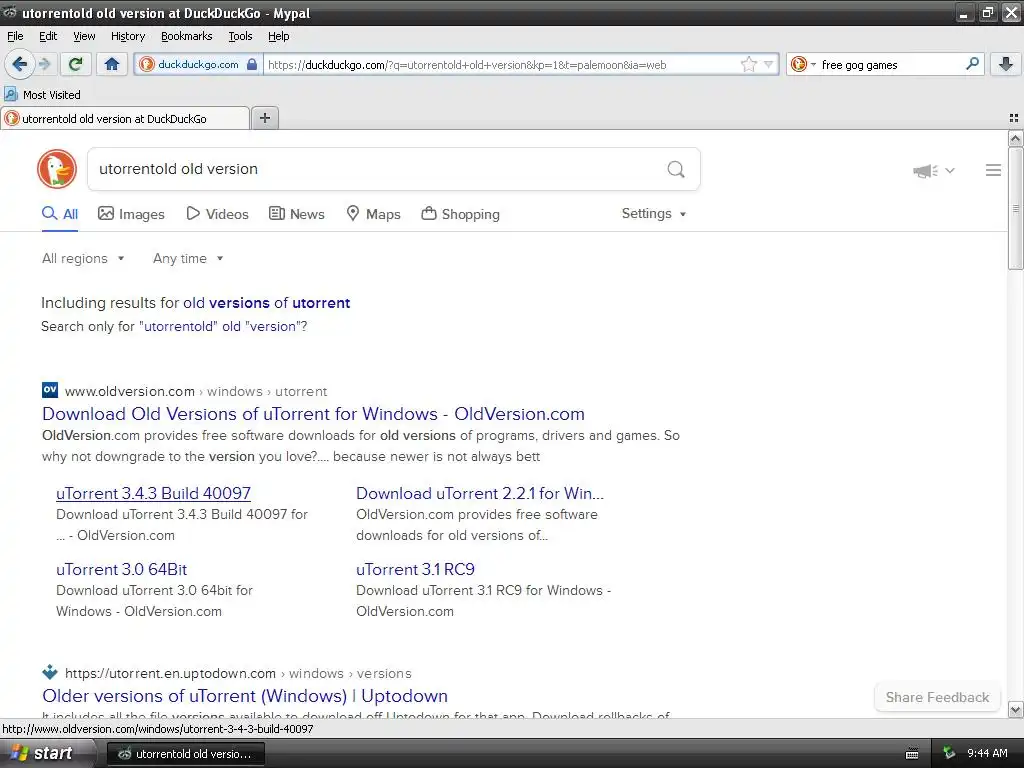
Task: Open the Bookmarks menu
Action: tap(187, 36)
